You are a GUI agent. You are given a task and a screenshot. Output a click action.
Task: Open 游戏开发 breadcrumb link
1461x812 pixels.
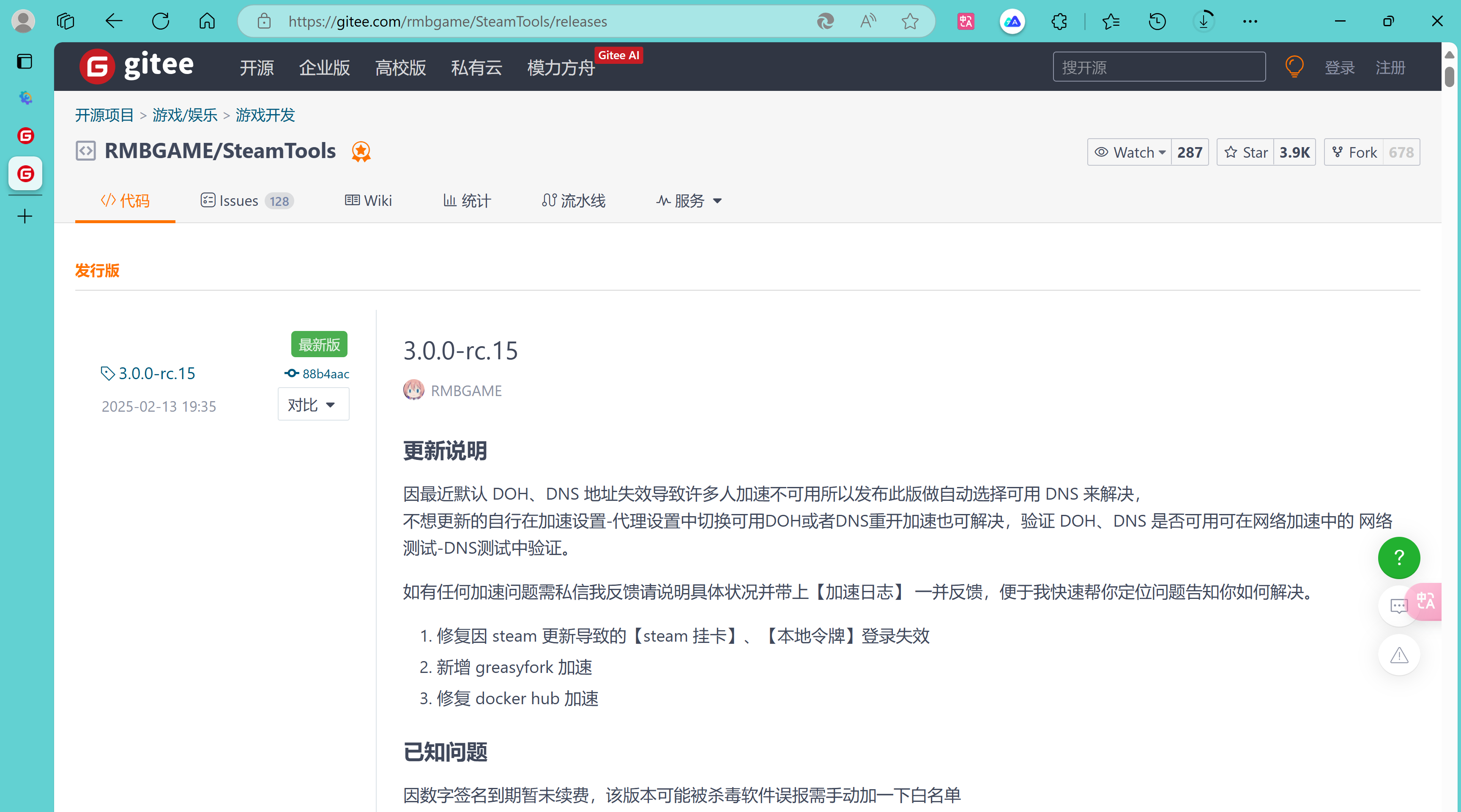tap(265, 115)
